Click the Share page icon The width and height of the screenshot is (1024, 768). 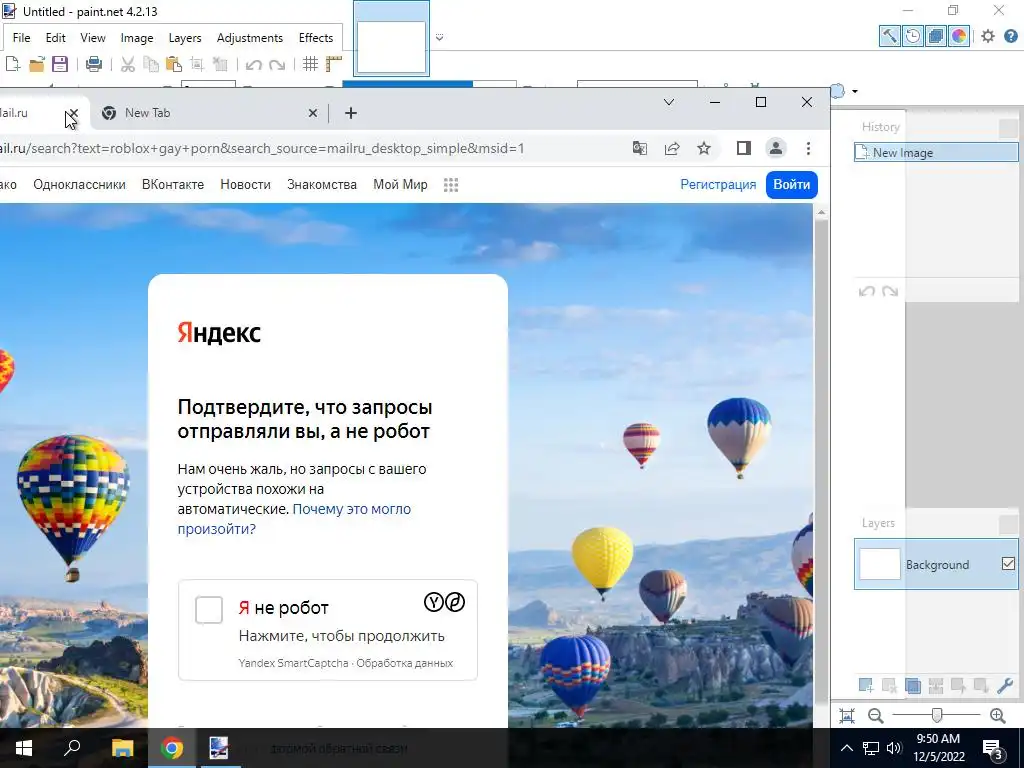point(672,148)
